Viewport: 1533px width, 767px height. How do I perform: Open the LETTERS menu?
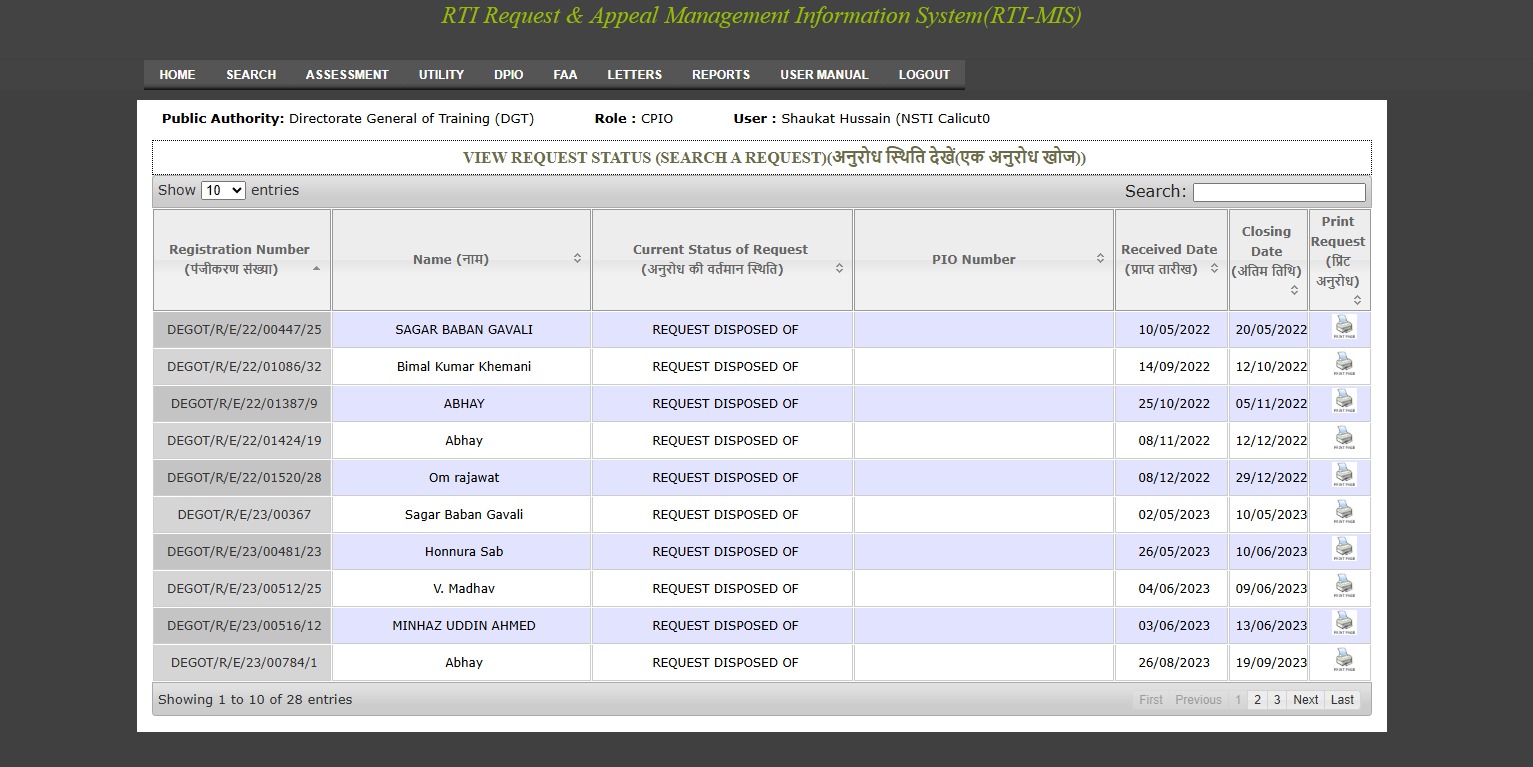634,75
